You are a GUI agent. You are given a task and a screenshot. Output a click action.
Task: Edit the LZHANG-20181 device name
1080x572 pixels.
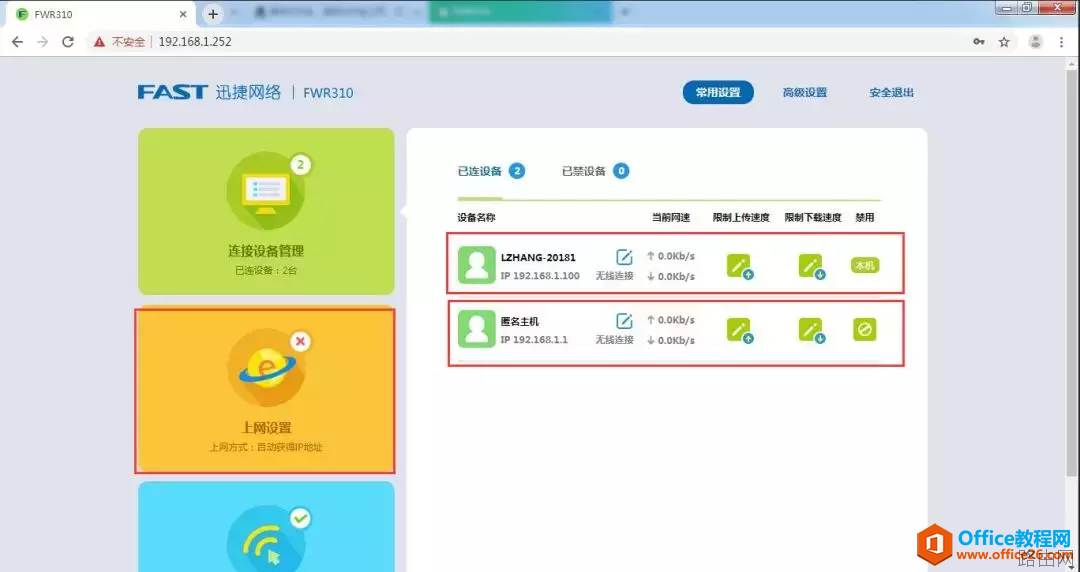(x=624, y=257)
